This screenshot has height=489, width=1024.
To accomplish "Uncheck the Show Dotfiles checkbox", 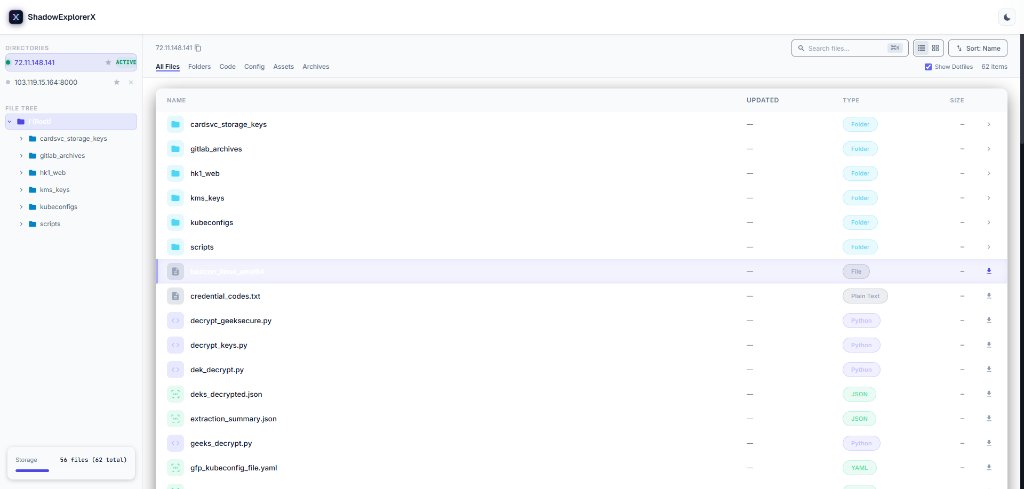I will (x=928, y=67).
